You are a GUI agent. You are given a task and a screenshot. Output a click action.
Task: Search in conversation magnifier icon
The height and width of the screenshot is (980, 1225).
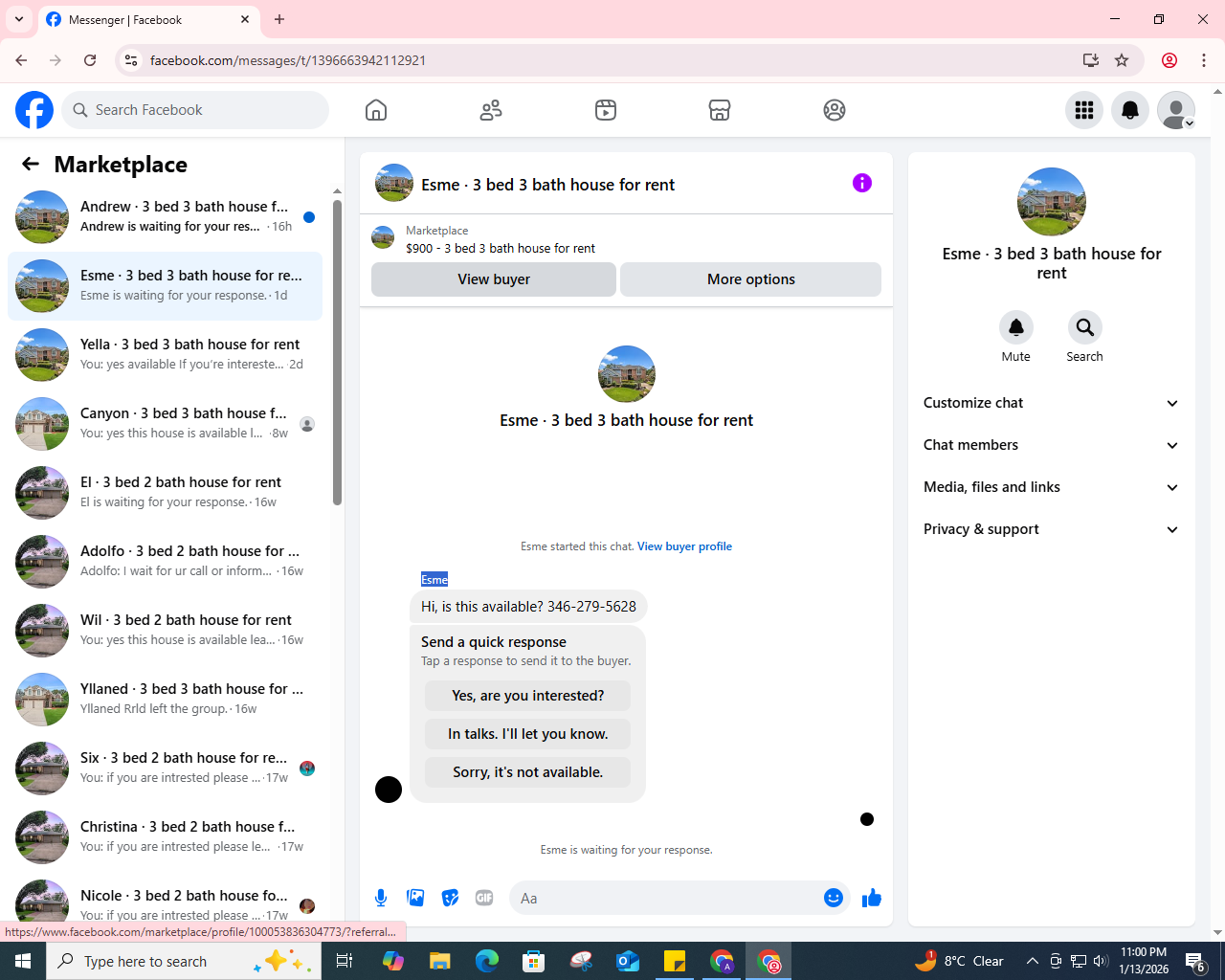tap(1085, 327)
